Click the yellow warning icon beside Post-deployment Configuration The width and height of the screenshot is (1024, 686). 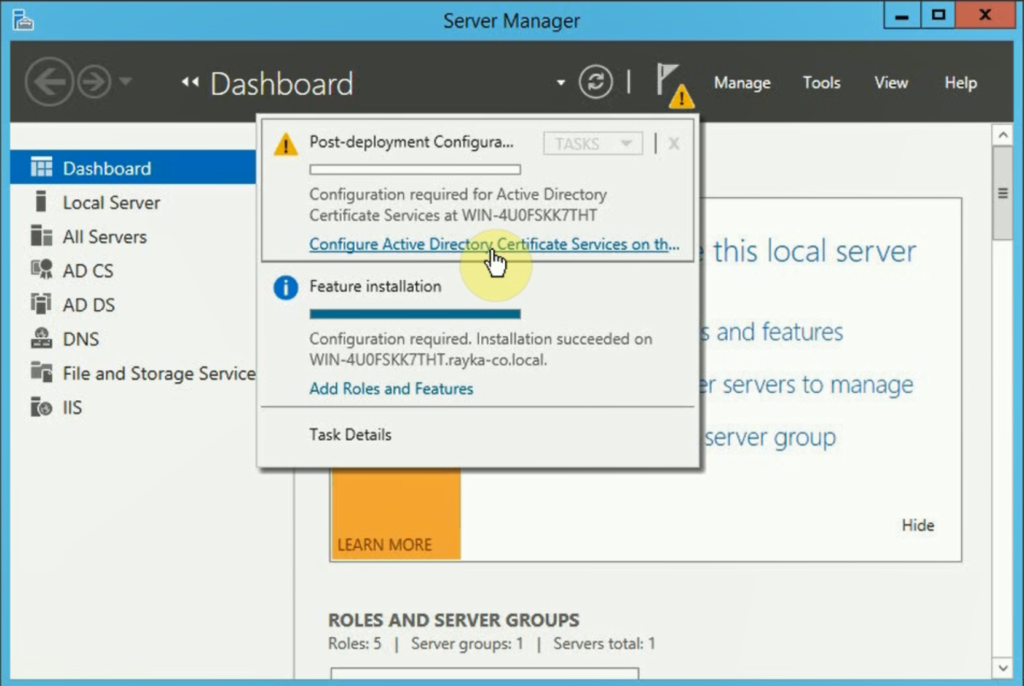(285, 144)
